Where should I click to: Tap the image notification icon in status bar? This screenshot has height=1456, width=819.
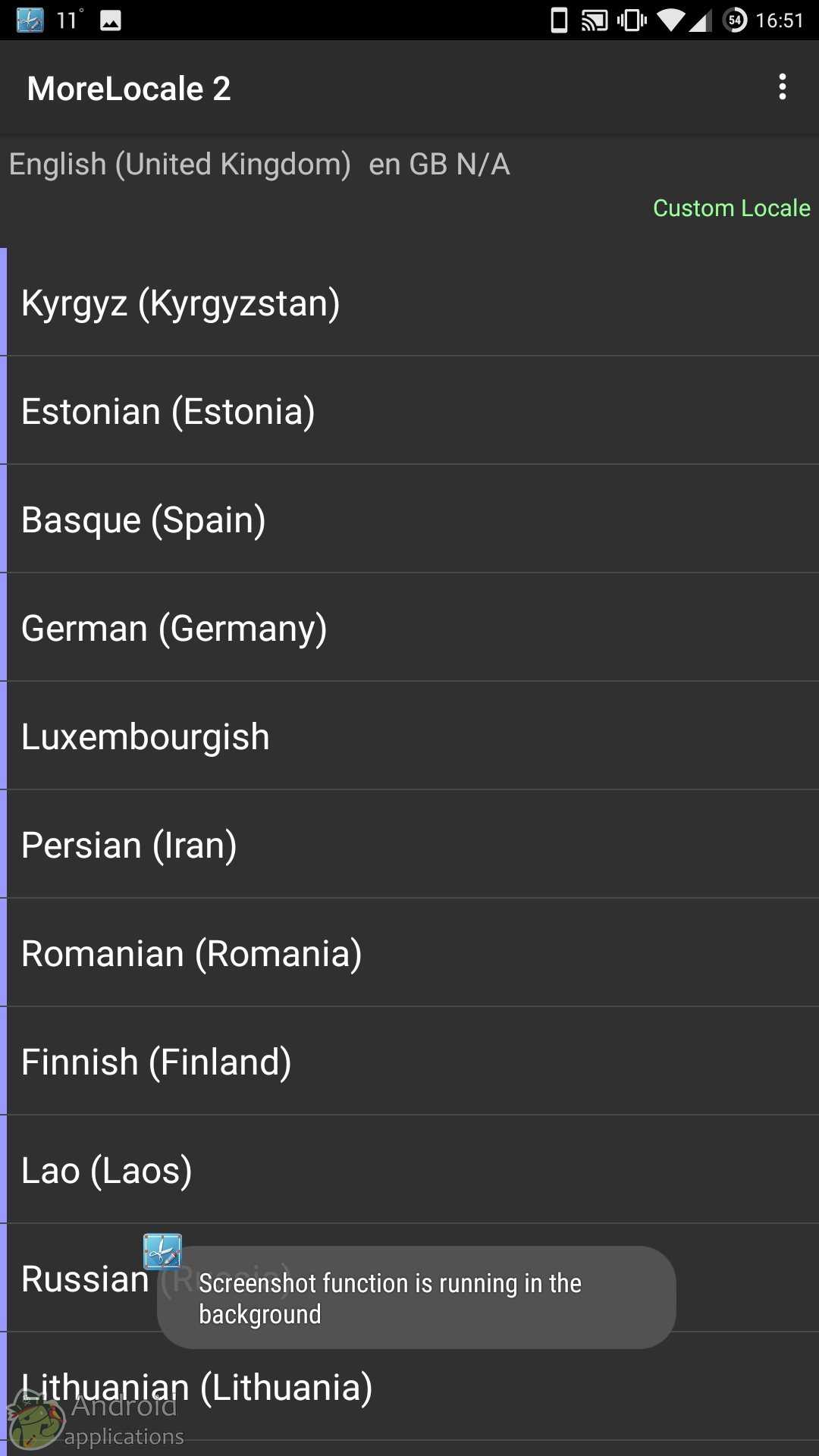tap(111, 20)
